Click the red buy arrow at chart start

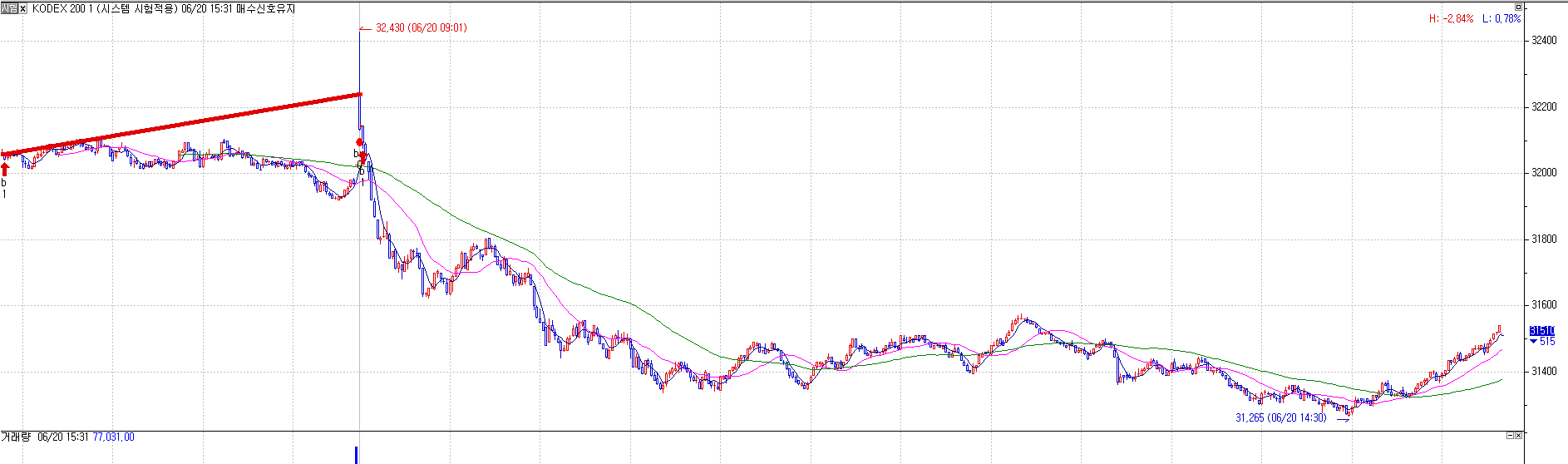(4, 169)
